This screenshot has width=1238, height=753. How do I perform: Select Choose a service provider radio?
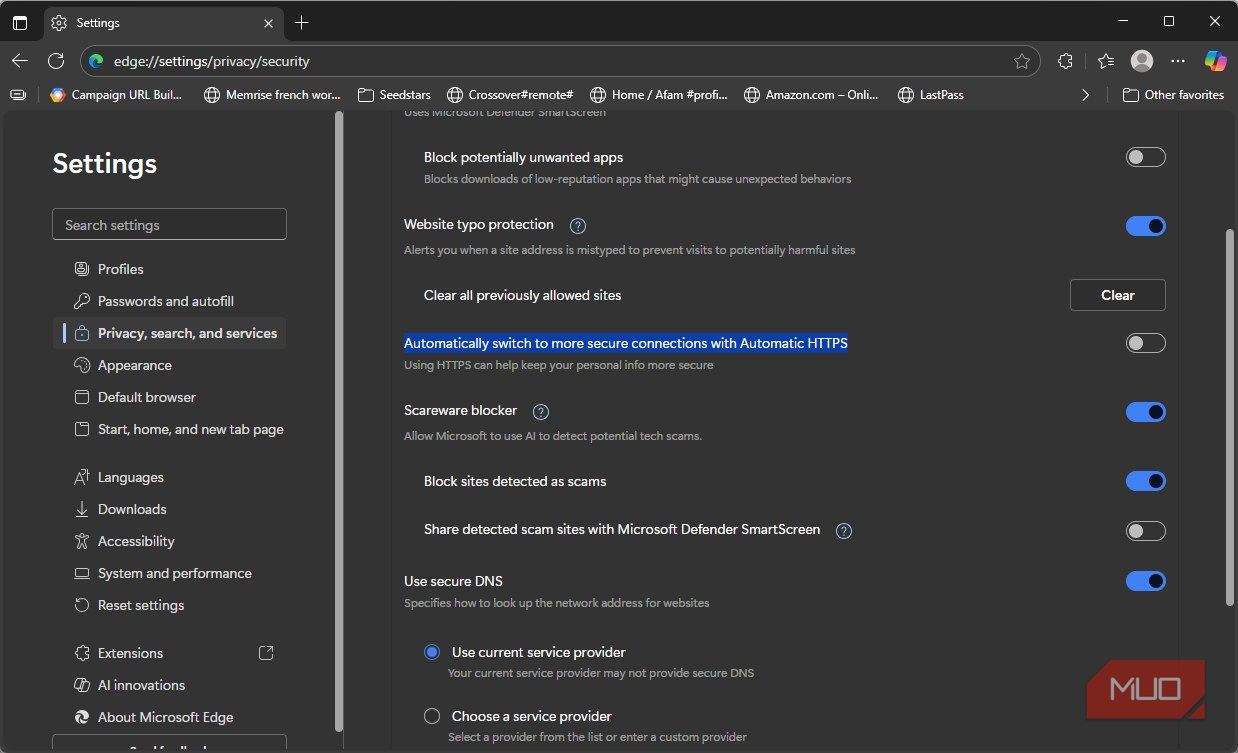pos(432,716)
